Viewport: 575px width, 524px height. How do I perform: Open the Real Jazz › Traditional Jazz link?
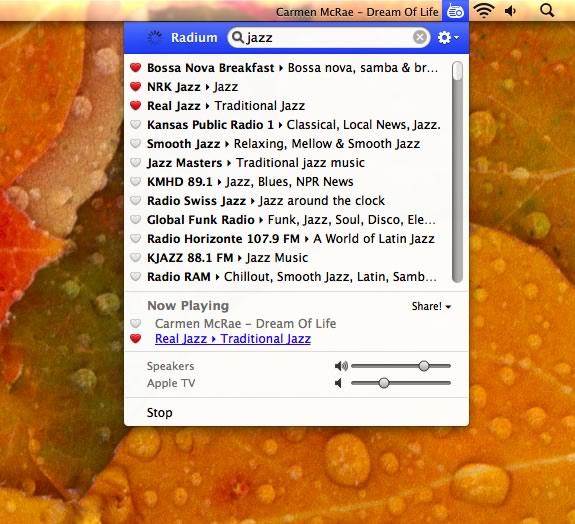click(233, 339)
